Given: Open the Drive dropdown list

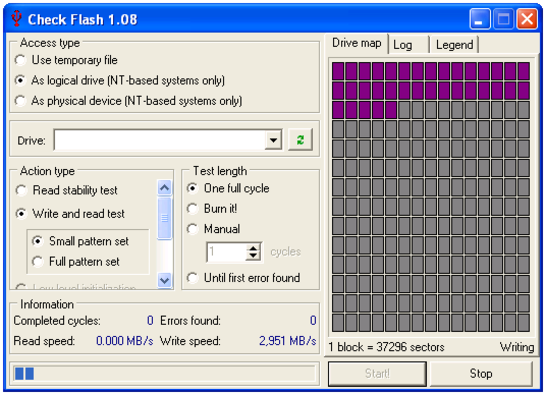Looking at the screenshot, I should [x=273, y=140].
